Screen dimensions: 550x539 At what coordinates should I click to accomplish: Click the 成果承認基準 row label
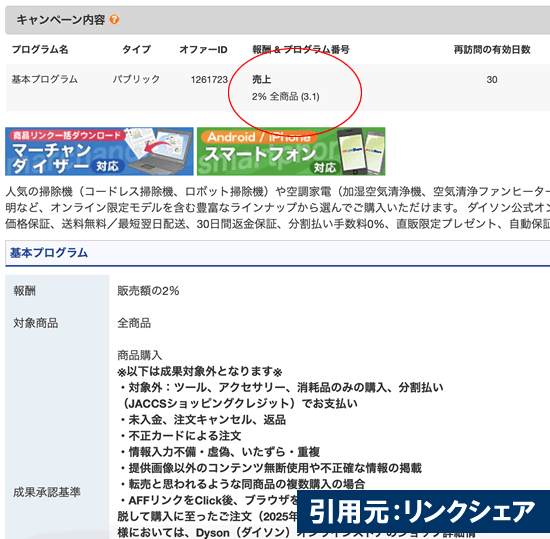pyautogui.click(x=47, y=492)
